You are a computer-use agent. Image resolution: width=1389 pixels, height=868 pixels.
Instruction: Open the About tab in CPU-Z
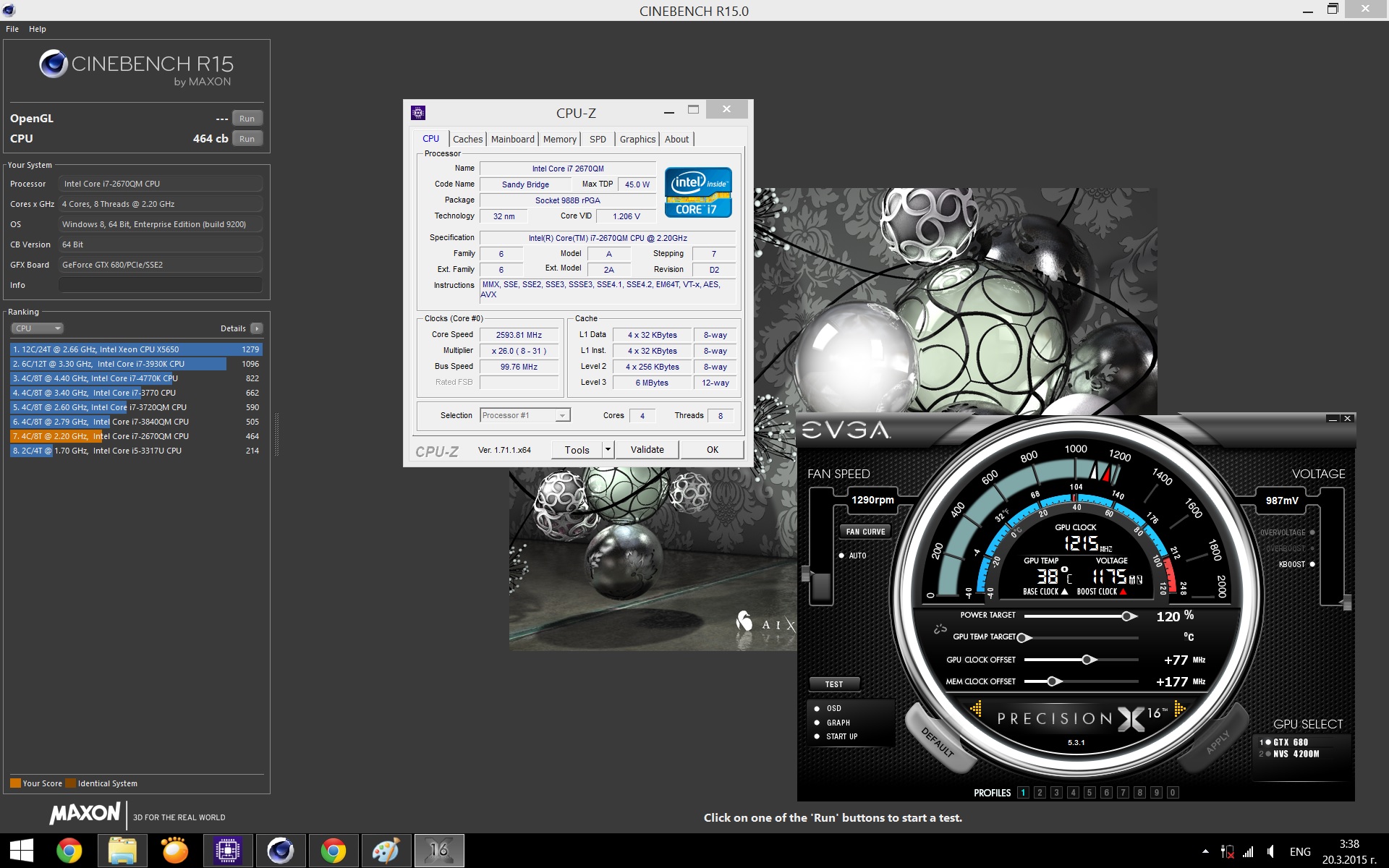[677, 139]
